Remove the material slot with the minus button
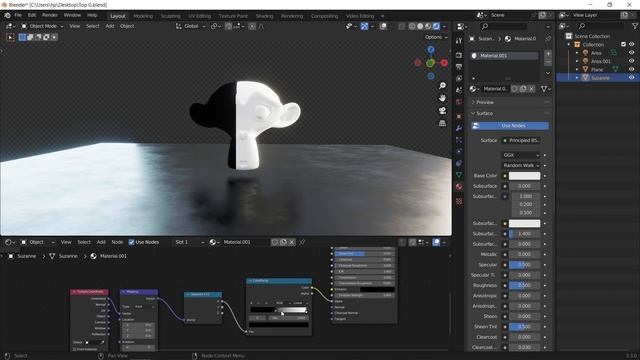 coord(548,62)
